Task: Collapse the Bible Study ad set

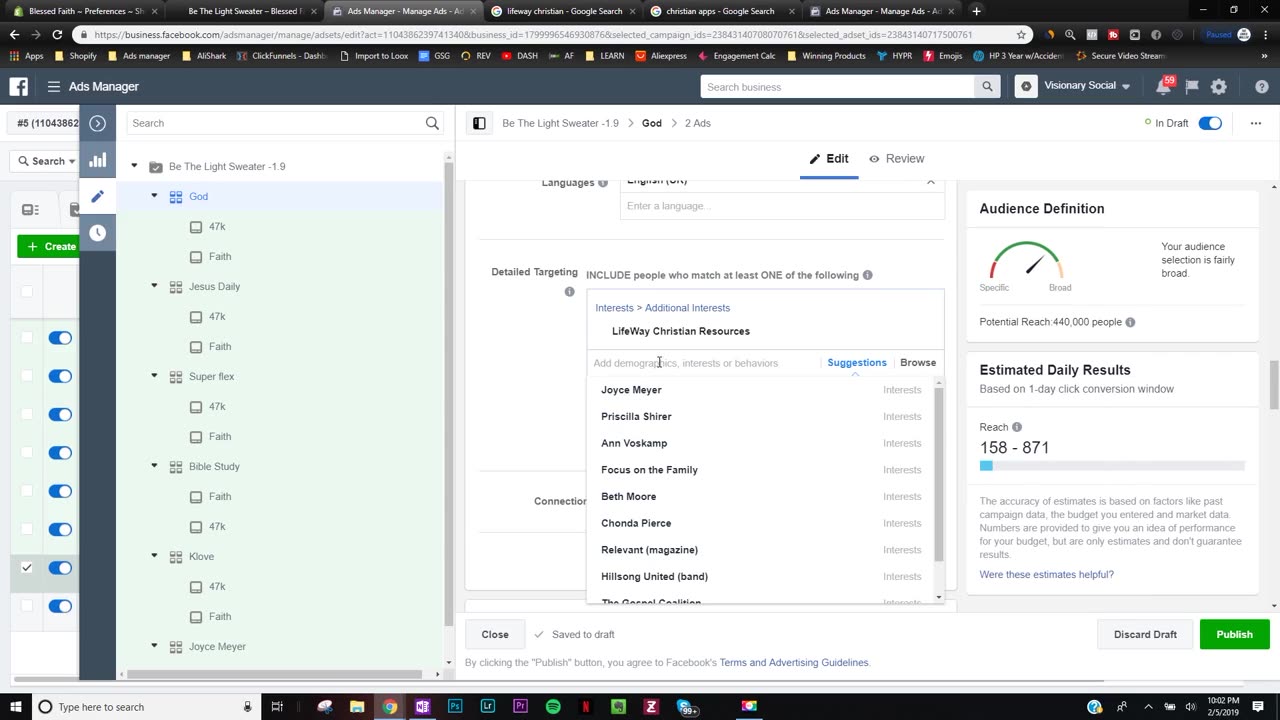Action: tap(154, 466)
